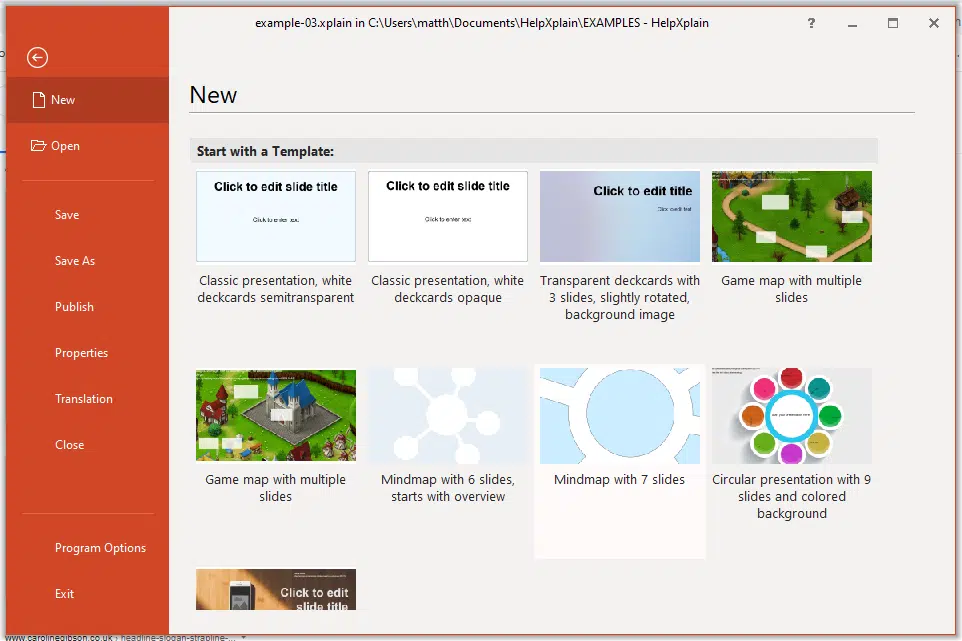Click the question mark help icon
The width and height of the screenshot is (962, 641).
(x=811, y=23)
